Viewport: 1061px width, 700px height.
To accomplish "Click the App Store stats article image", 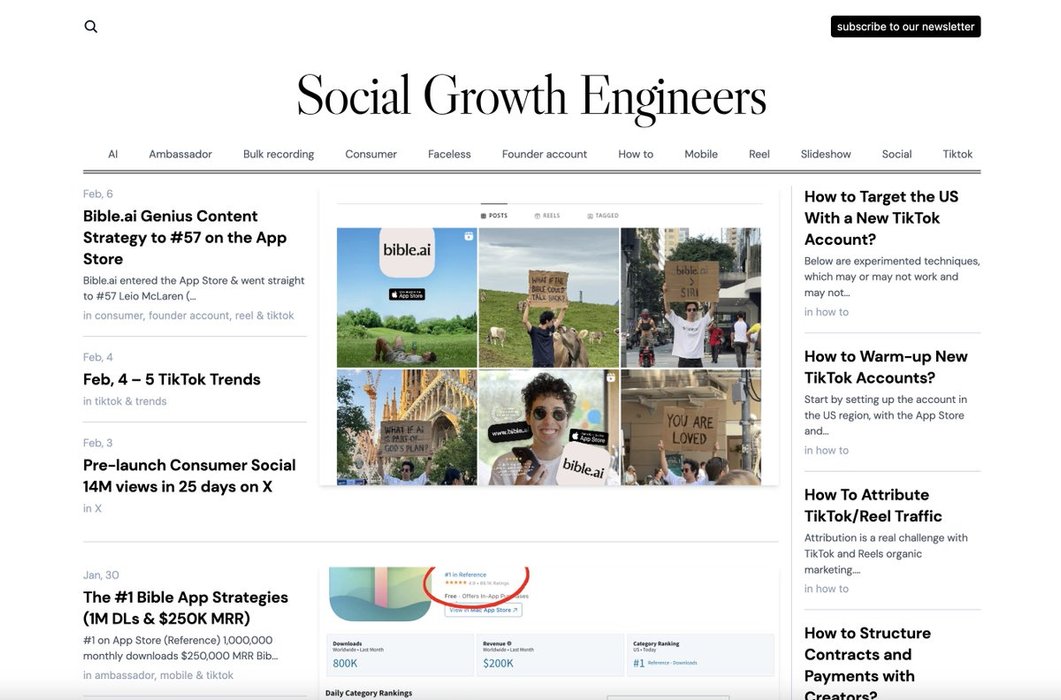I will coord(548,632).
